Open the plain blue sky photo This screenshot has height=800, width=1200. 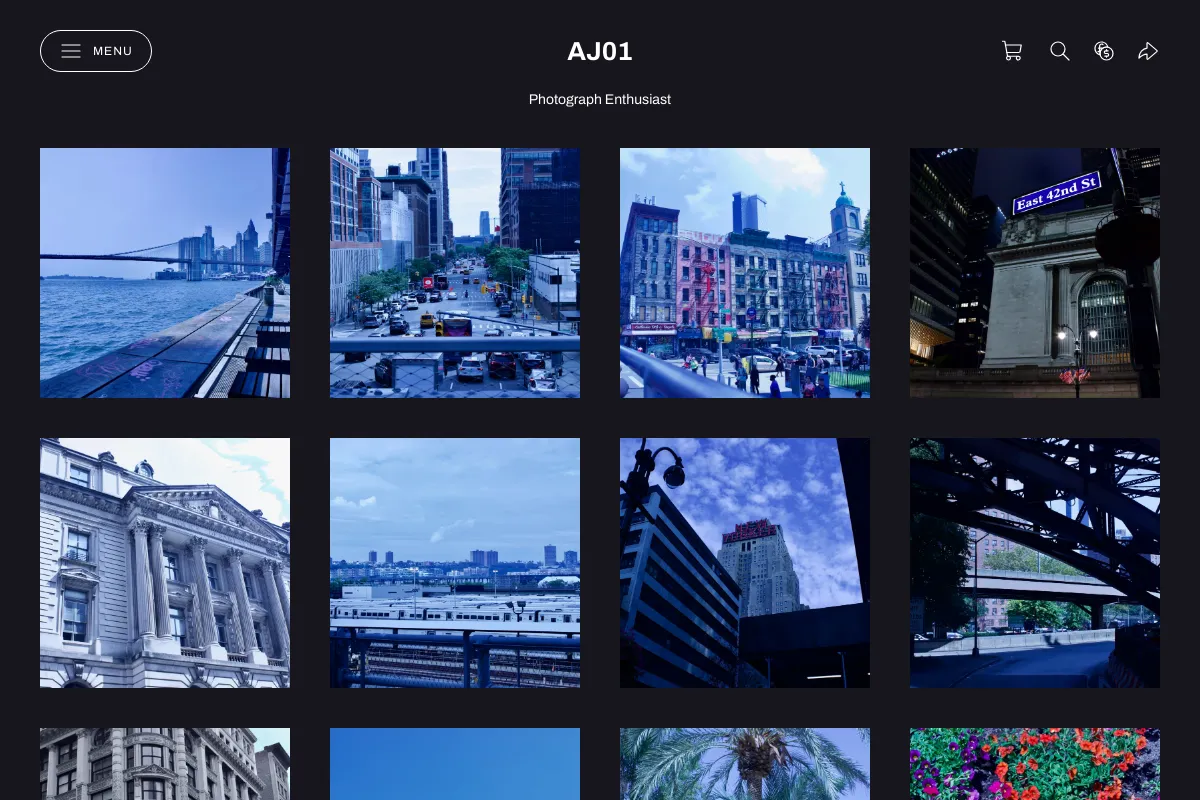point(455,764)
